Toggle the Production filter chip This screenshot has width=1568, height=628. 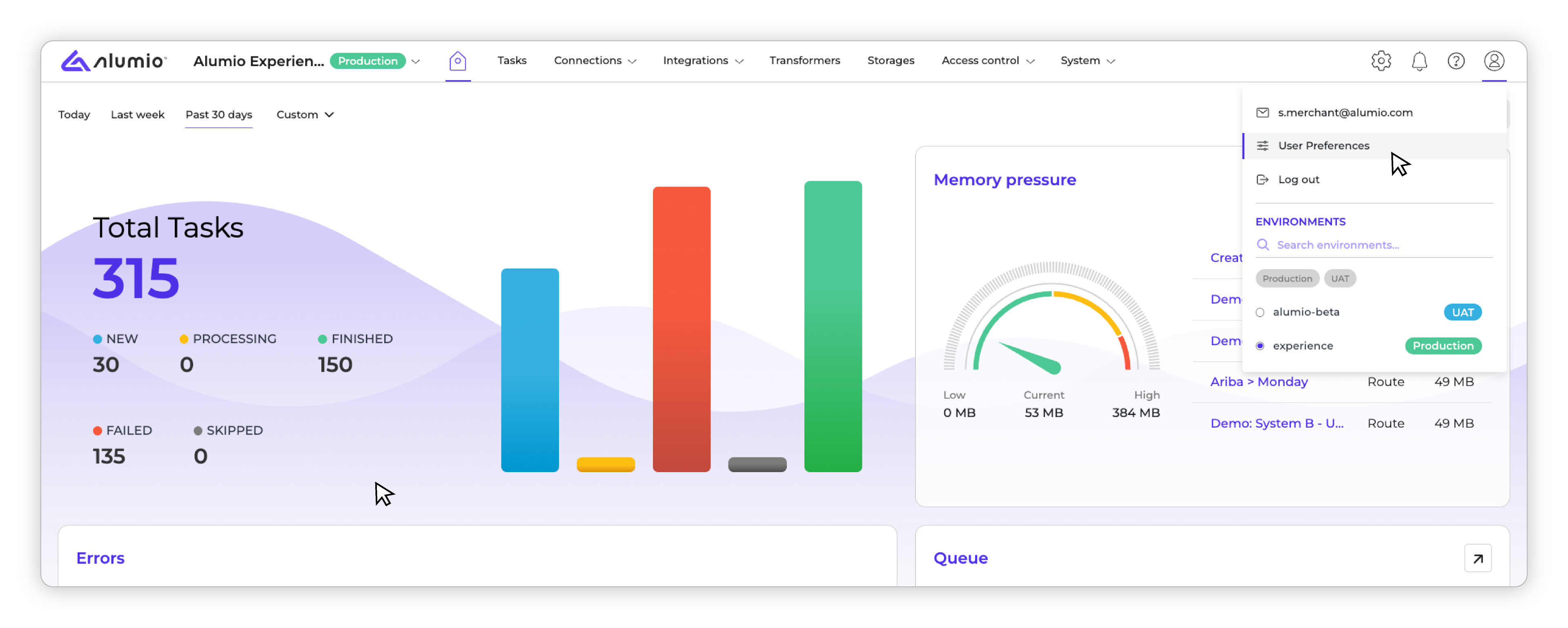point(1287,279)
